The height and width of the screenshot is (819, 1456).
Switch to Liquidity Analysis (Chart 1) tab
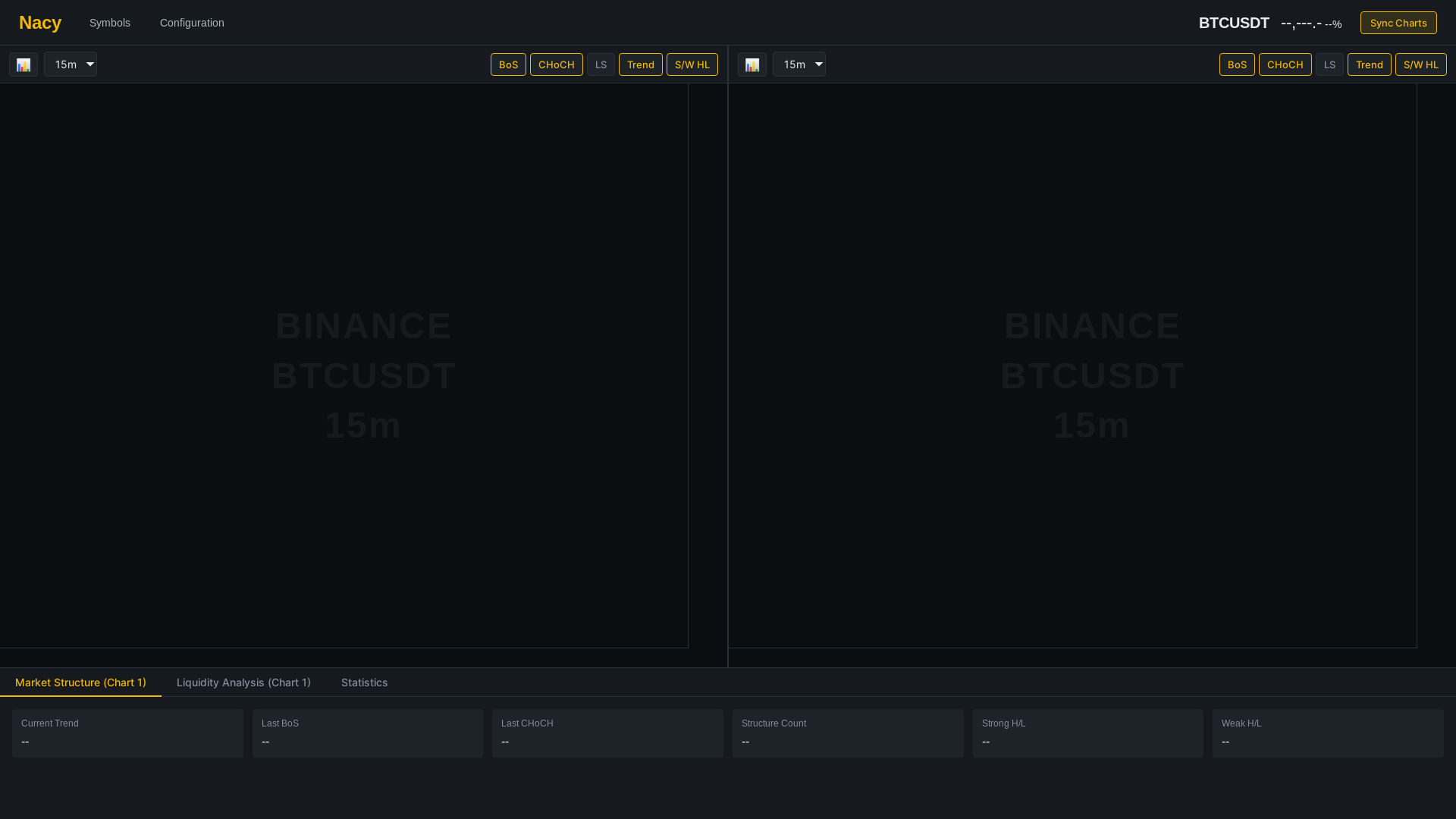click(x=243, y=682)
